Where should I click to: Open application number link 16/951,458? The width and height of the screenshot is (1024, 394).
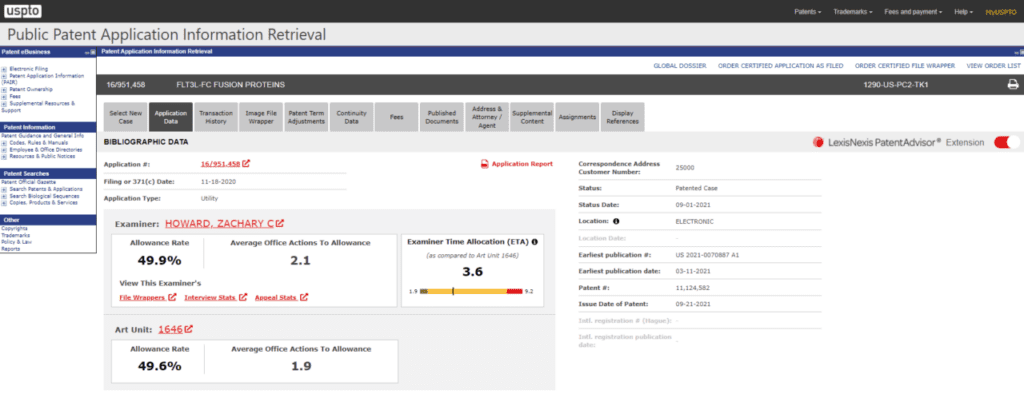221,164
